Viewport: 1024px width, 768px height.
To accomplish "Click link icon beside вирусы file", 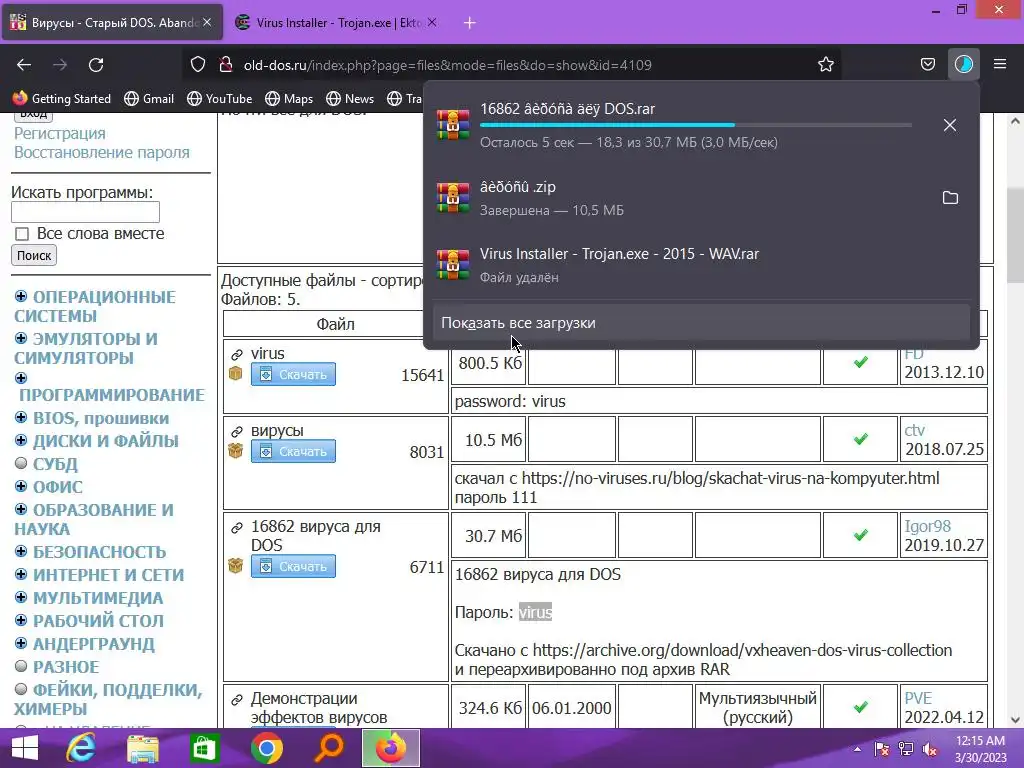I will pyautogui.click(x=237, y=432).
